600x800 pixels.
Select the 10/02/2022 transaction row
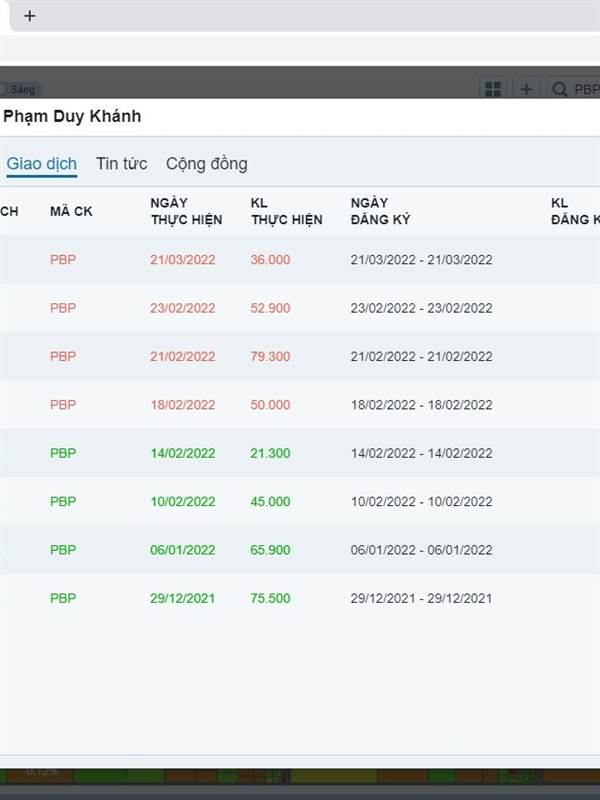pos(300,502)
